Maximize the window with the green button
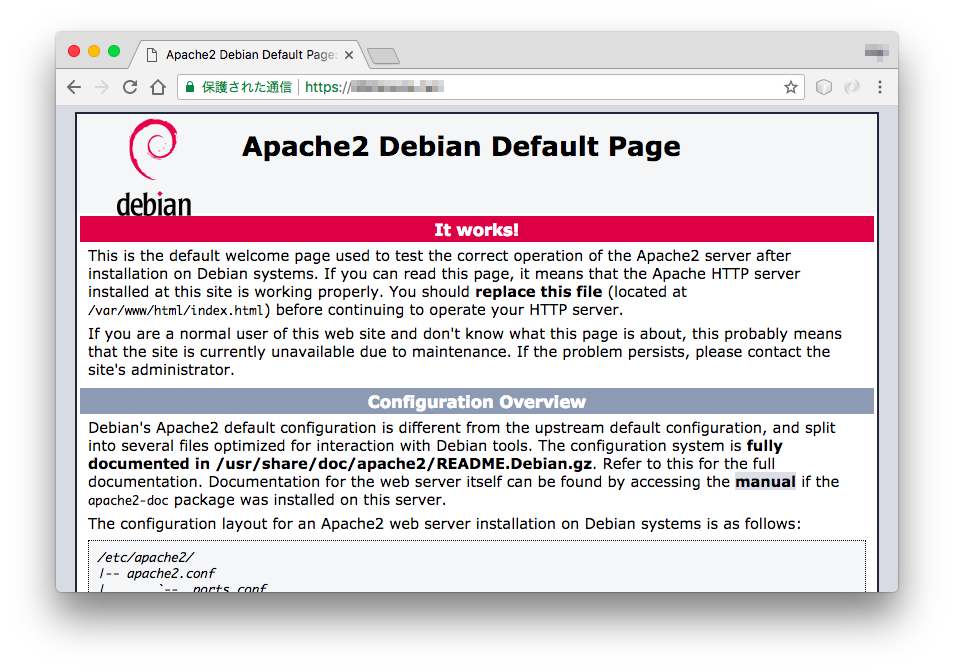Viewport: 954px width, 672px height. 114,51
